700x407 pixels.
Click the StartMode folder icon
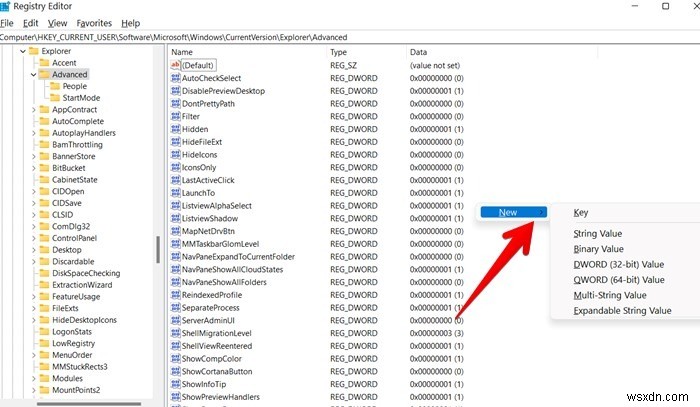click(x=54, y=99)
